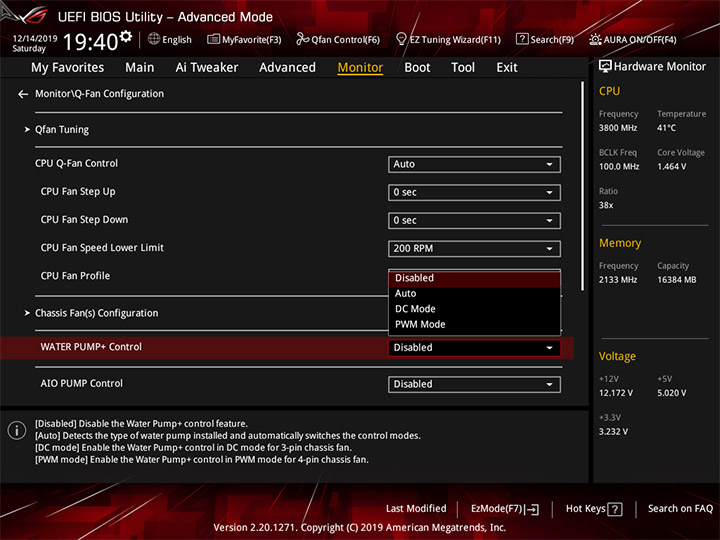Go to the Boot tab
The image size is (720, 540).
tap(417, 68)
